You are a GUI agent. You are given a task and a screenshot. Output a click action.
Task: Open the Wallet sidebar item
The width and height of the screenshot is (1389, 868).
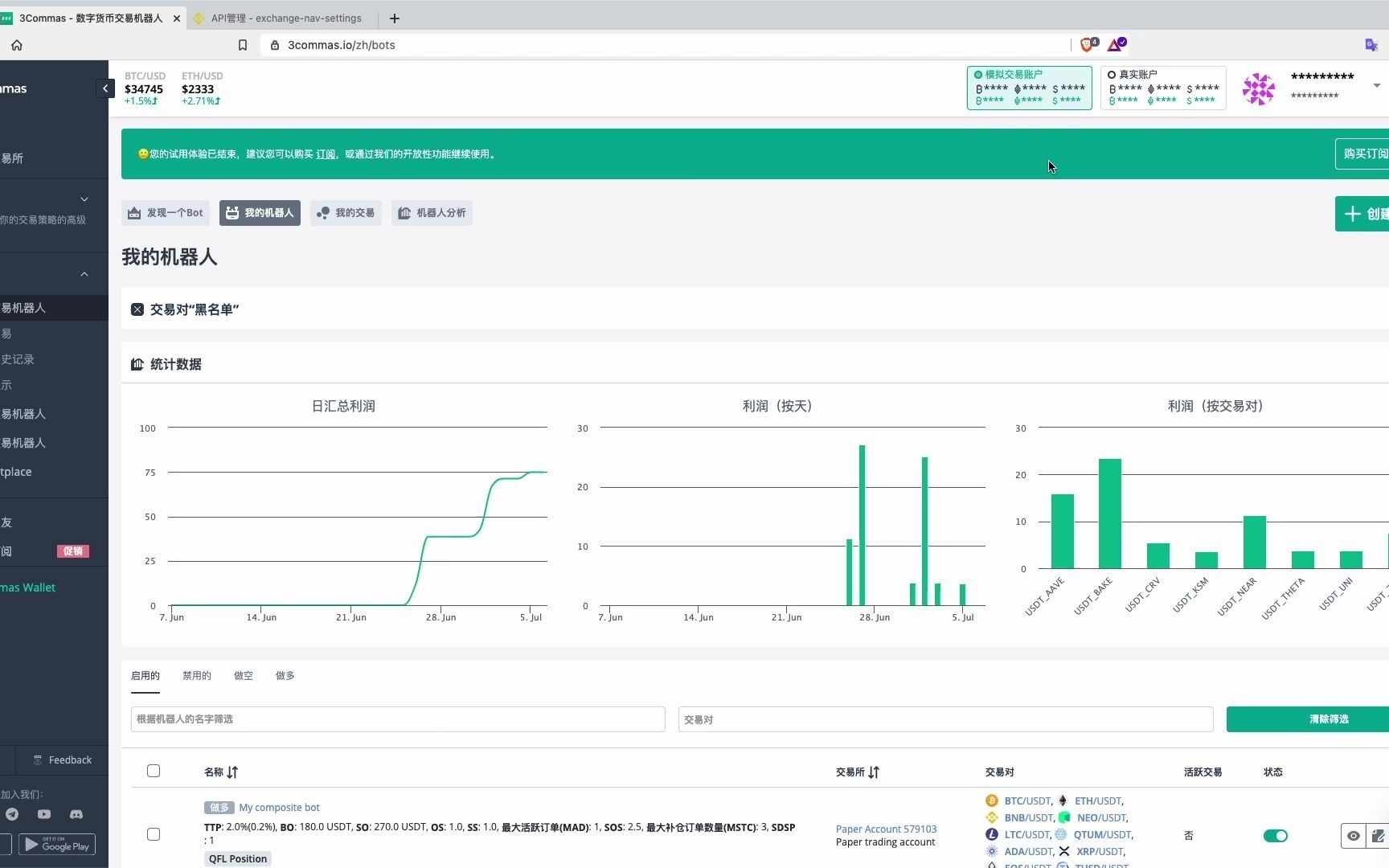click(28, 588)
